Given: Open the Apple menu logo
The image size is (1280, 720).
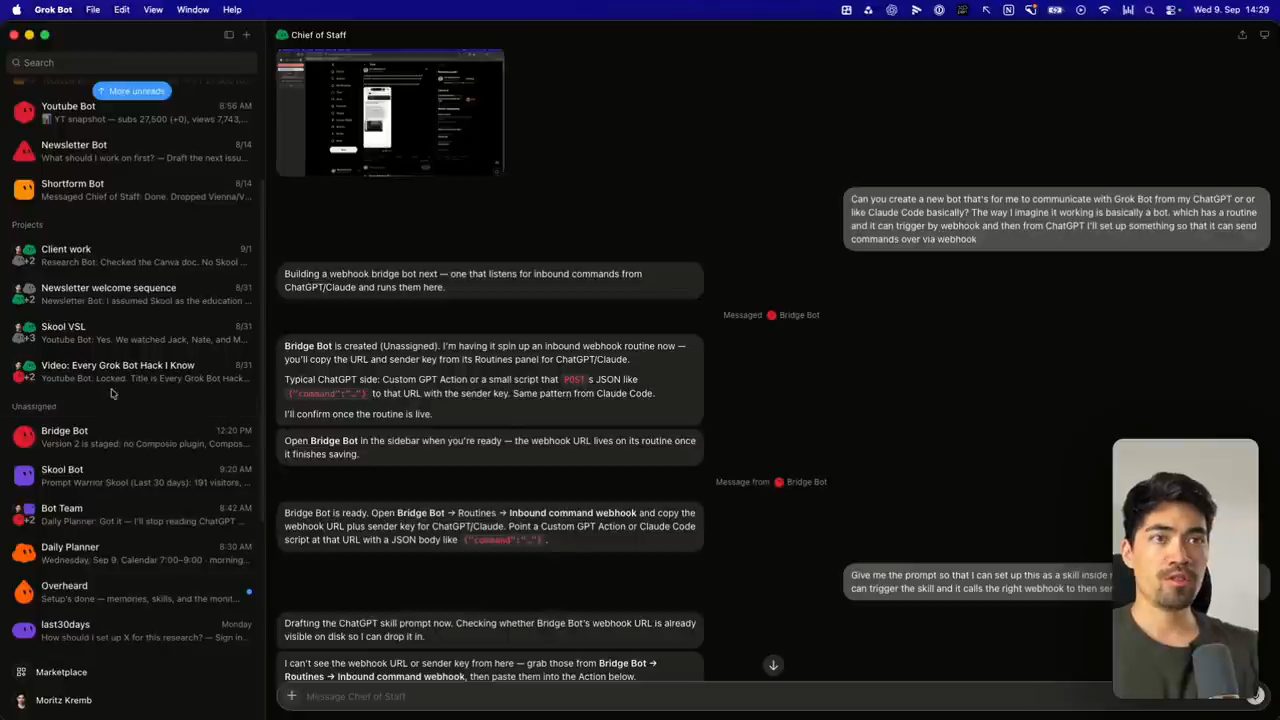Looking at the screenshot, I should pos(16,10).
